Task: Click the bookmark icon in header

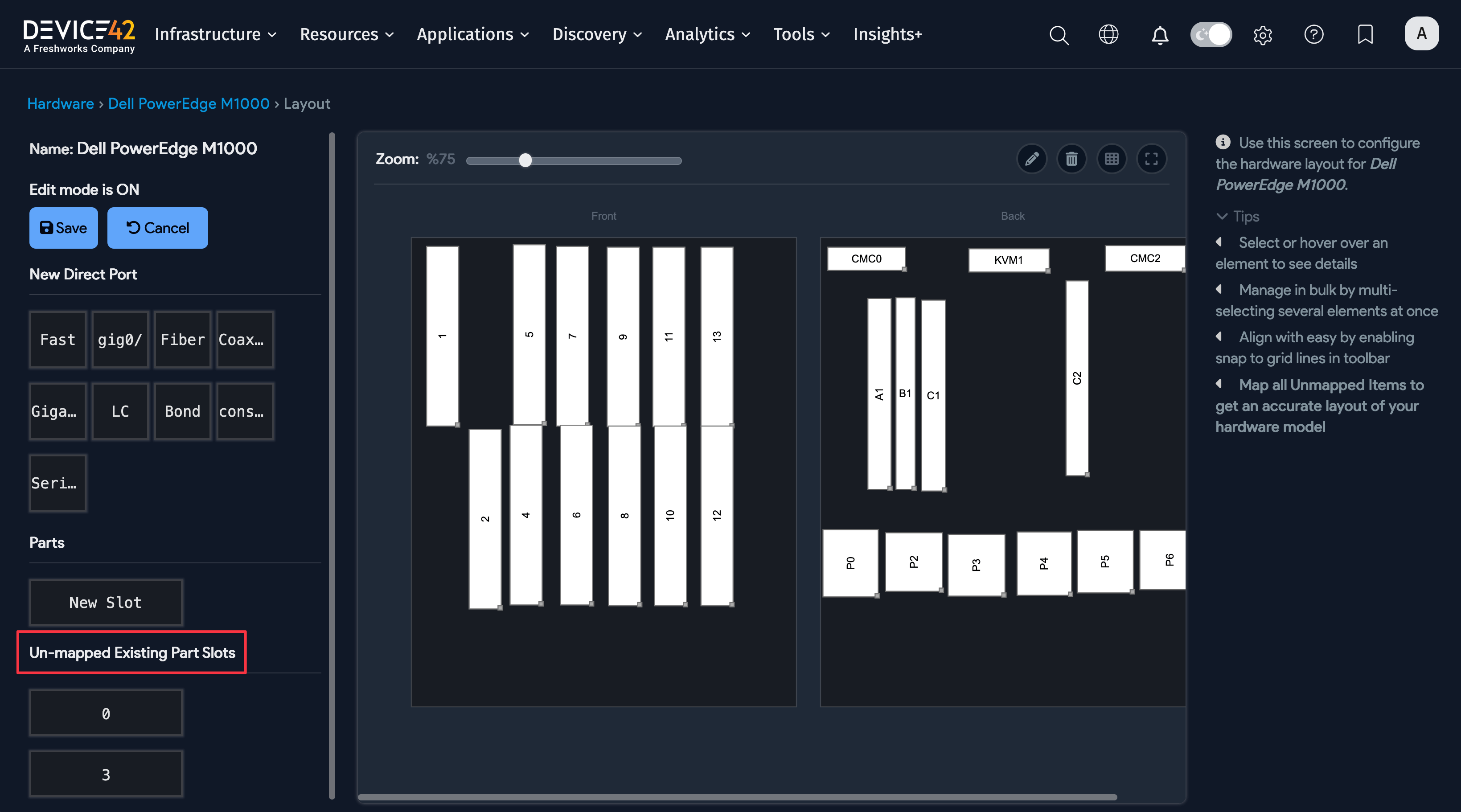Action: [1365, 35]
